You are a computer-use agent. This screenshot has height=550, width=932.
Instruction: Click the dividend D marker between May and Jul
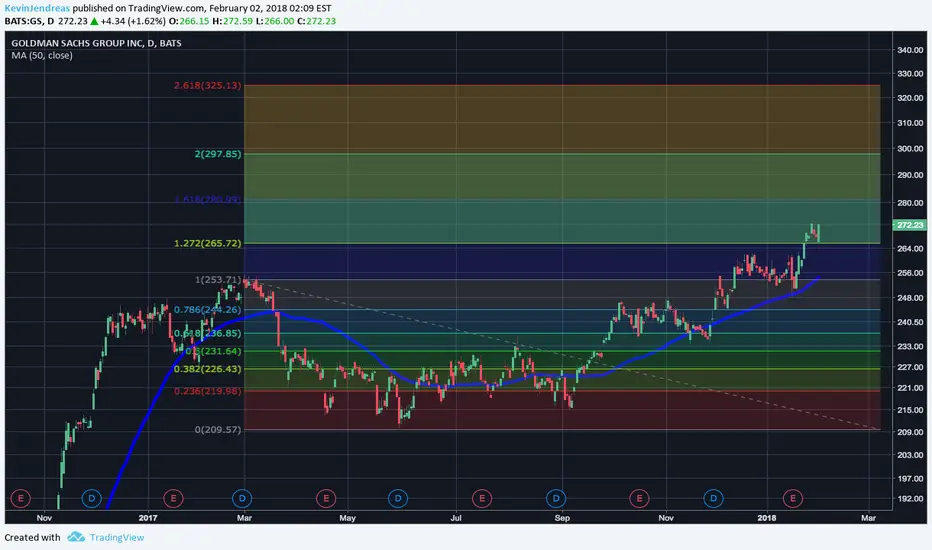point(398,498)
